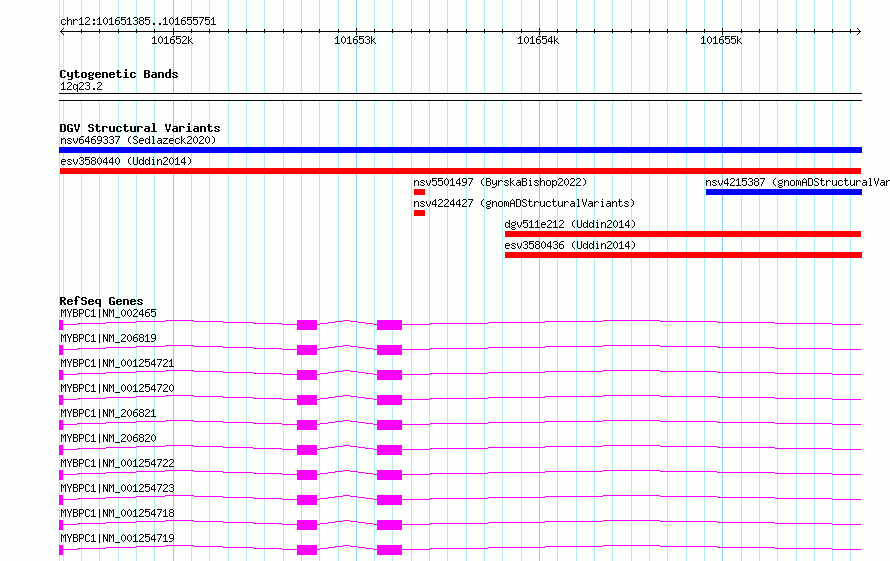Open transcript label MYBPC1|NM_001254720
This screenshot has height=561, width=890.
coord(117,388)
